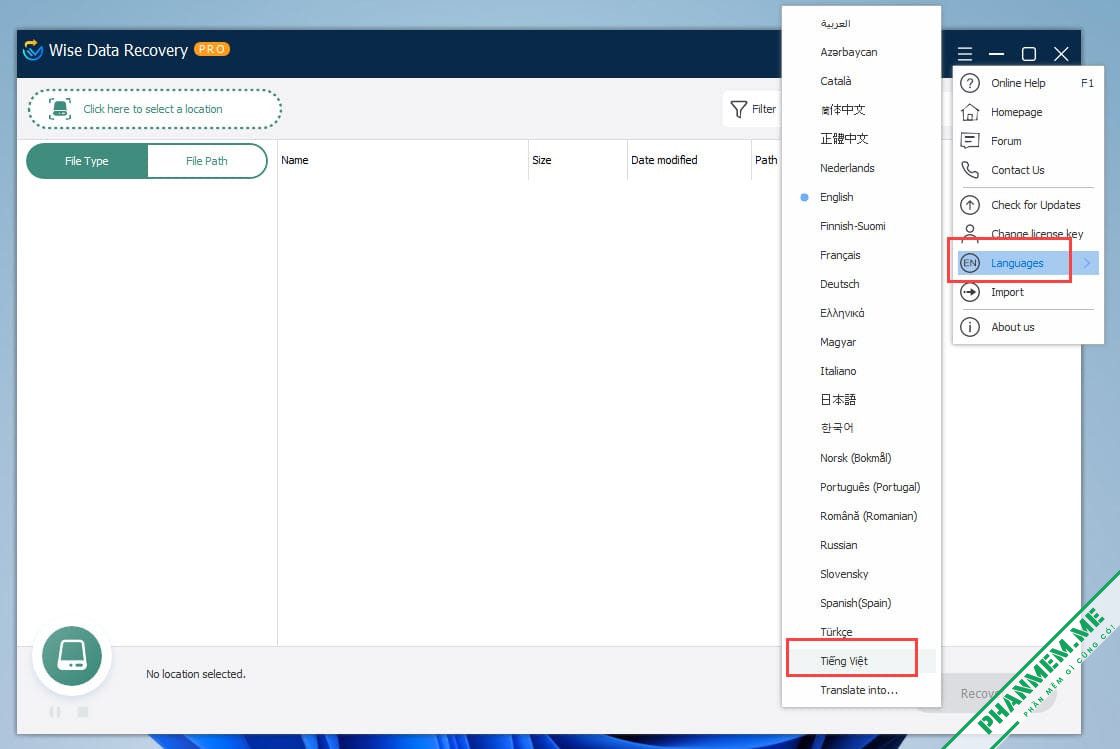Viewport: 1120px width, 749px height.
Task: Open Contact Us menu entry
Action: (x=1028, y=170)
